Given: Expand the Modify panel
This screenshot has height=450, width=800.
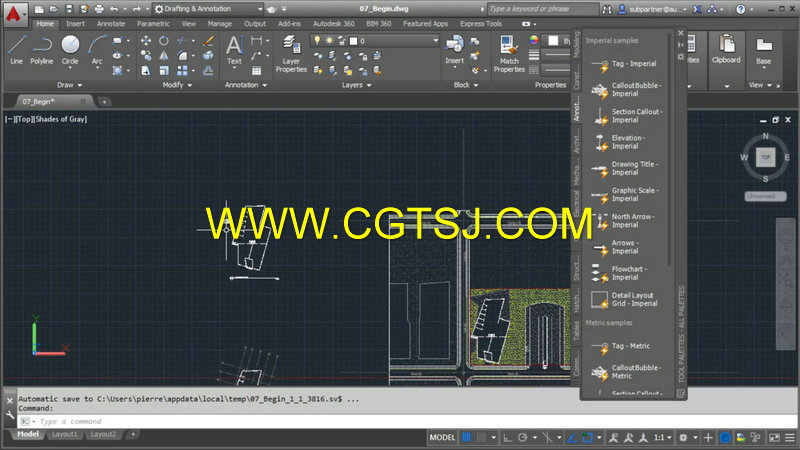Looking at the screenshot, I should point(177,85).
